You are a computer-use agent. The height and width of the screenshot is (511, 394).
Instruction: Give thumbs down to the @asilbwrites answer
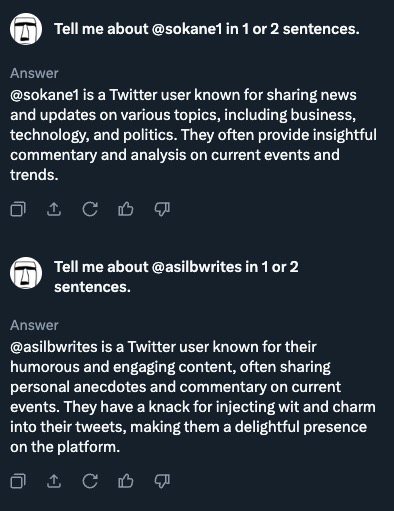point(162,481)
